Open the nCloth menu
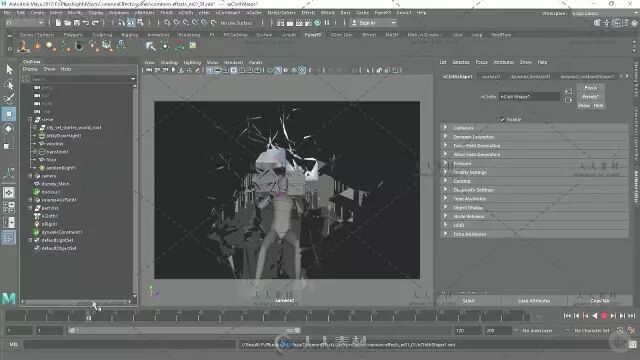 [186, 13]
